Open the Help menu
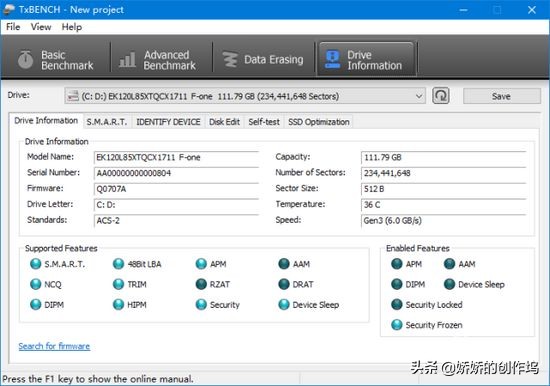 pos(72,27)
